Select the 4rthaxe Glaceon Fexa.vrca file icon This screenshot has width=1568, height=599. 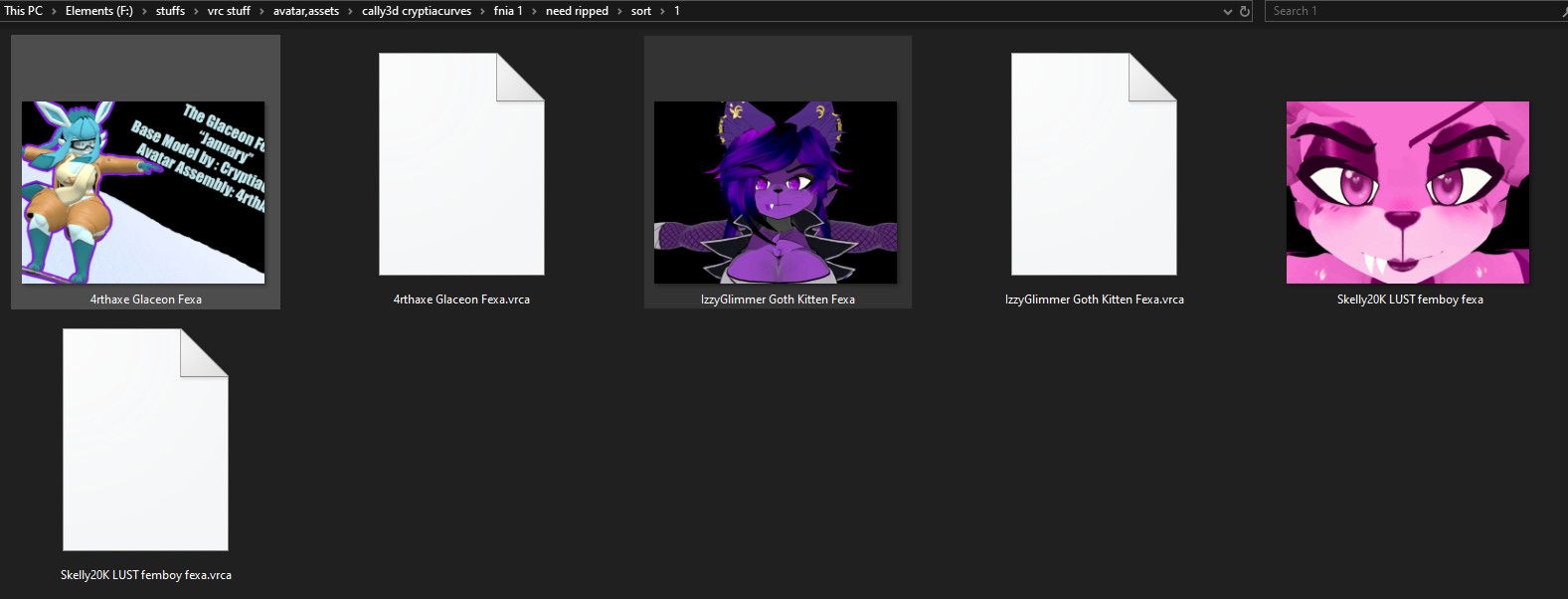tap(461, 164)
